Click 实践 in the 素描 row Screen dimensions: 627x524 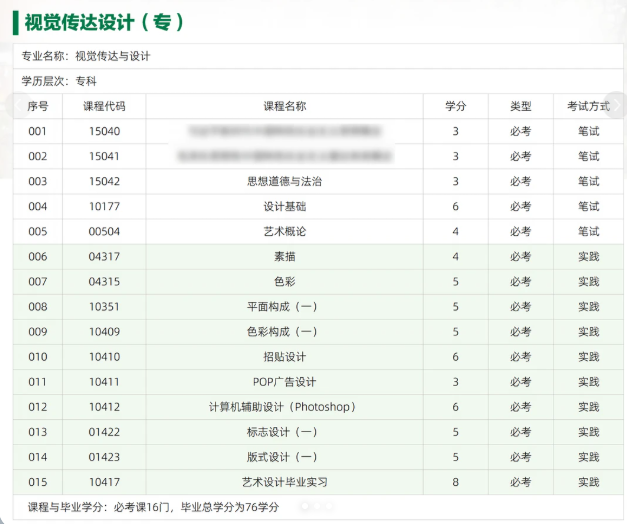point(588,257)
